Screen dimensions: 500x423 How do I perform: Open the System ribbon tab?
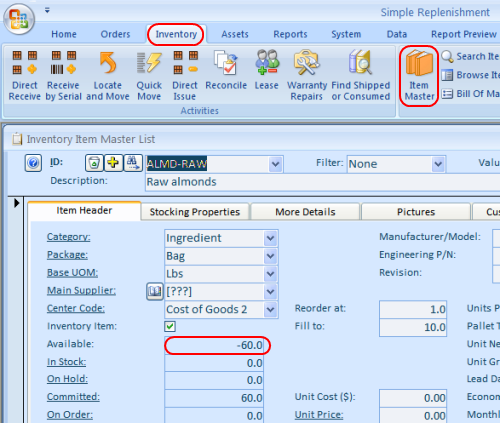346,34
